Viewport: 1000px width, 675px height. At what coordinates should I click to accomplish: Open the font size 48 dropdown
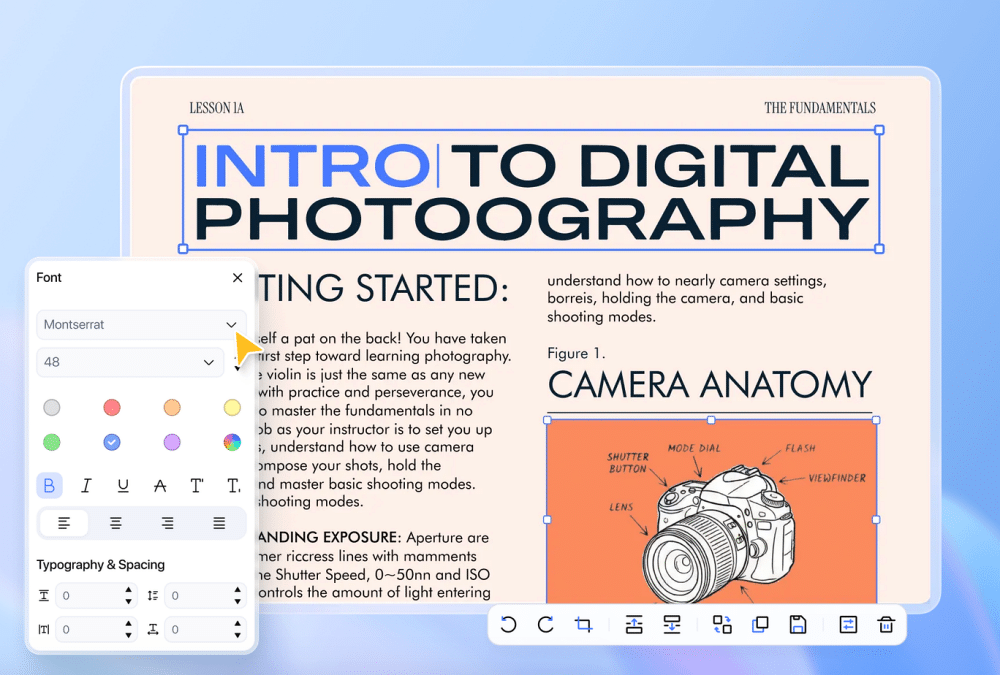pos(130,362)
